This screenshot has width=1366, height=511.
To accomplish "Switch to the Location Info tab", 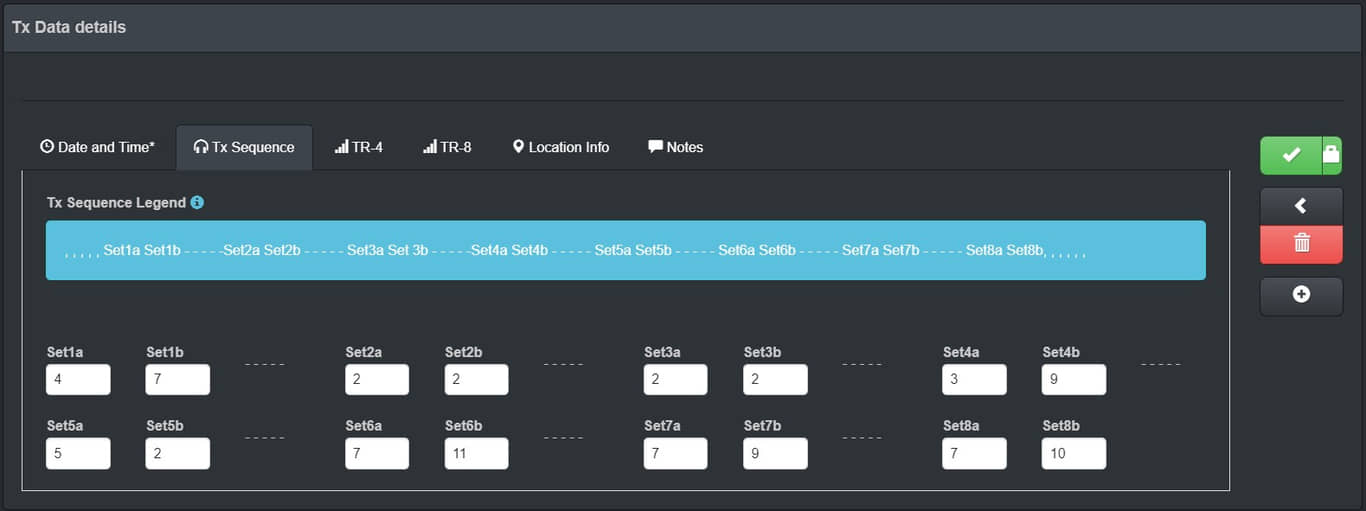I will [561, 147].
